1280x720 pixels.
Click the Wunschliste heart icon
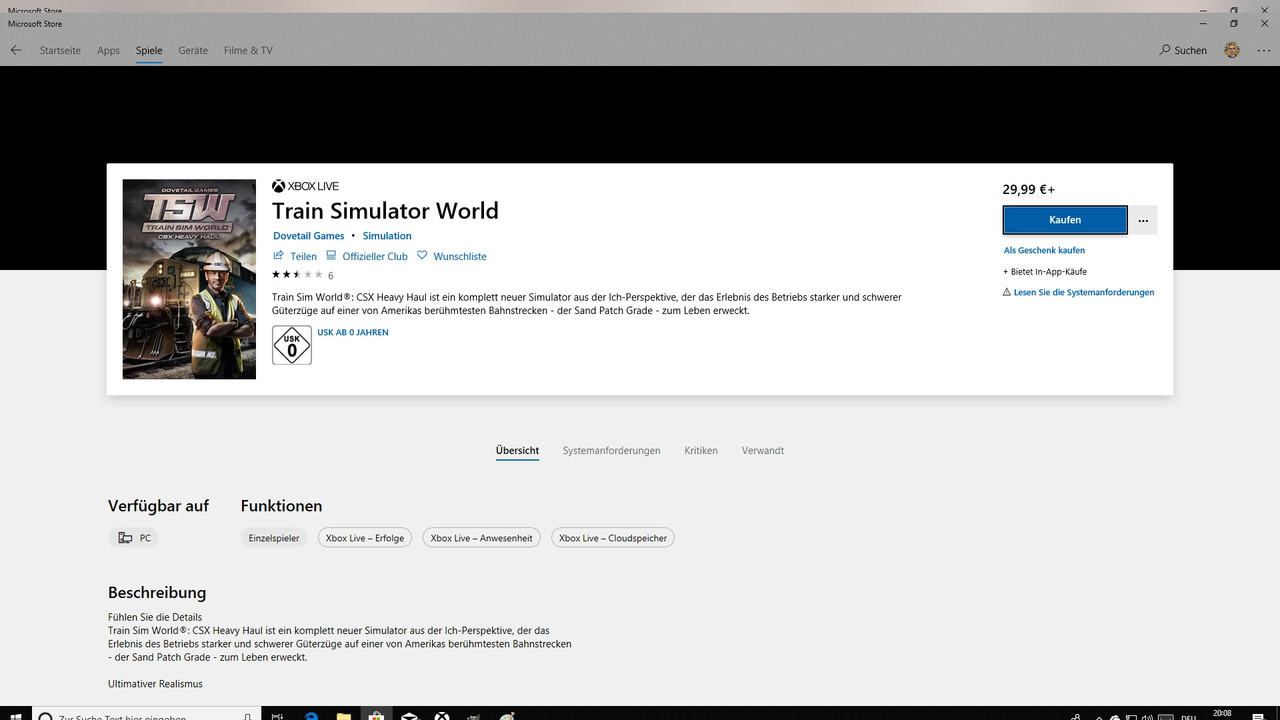(422, 256)
